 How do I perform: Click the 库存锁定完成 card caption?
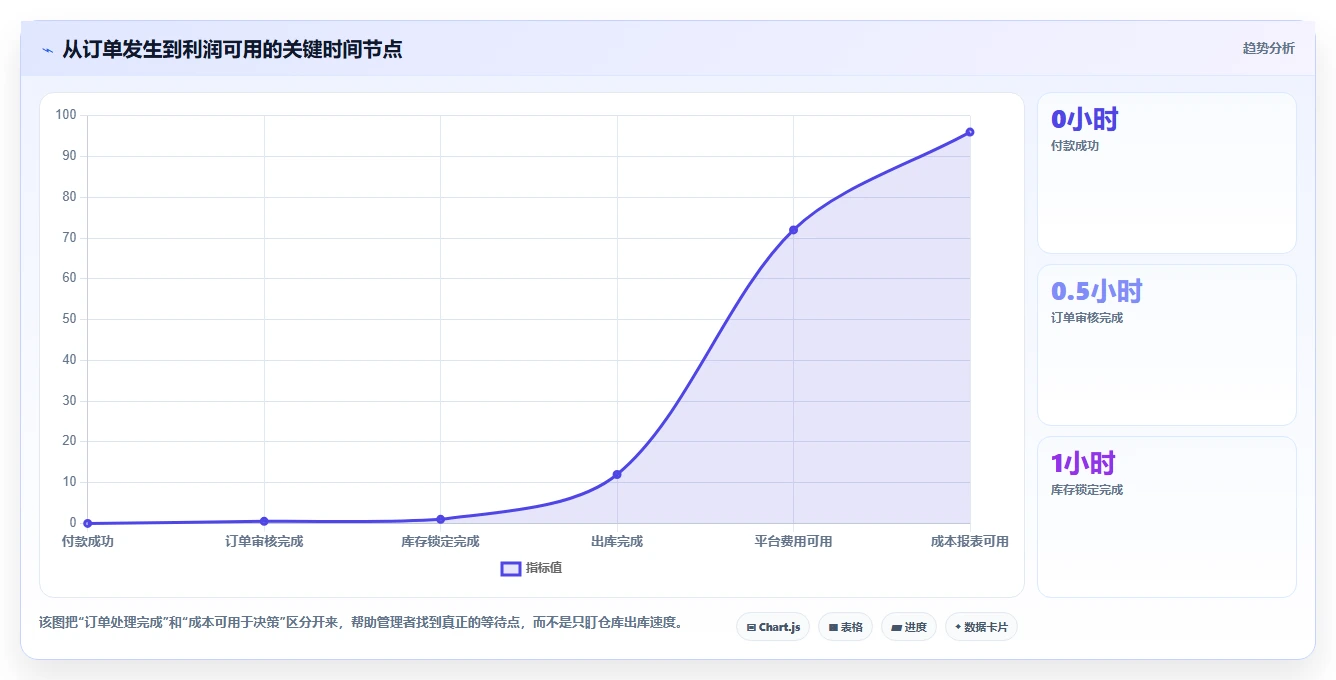[1087, 490]
